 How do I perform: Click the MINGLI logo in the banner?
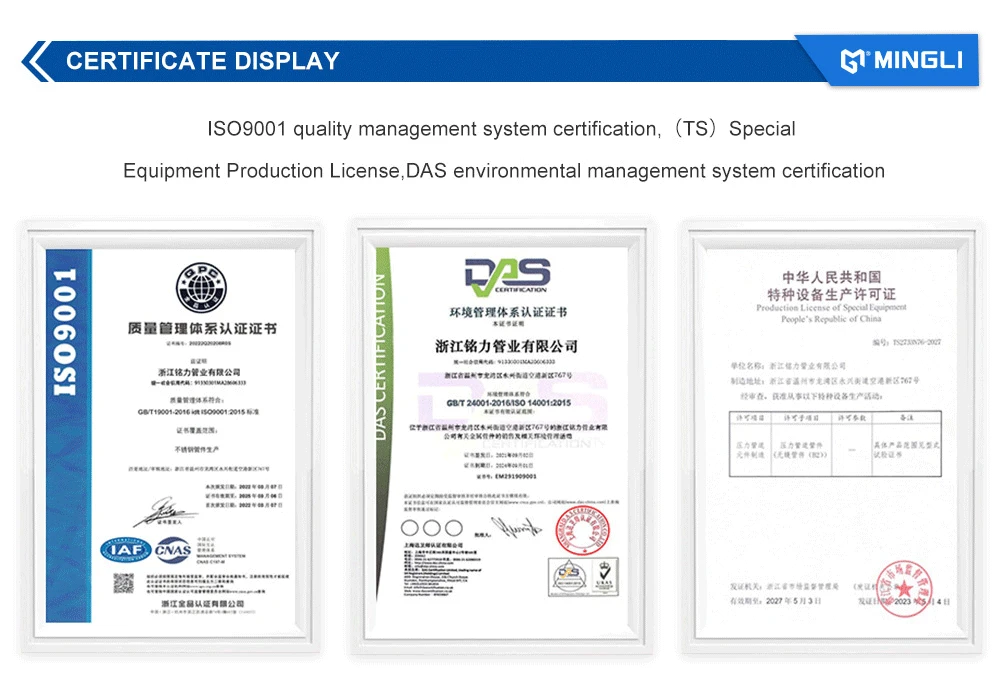tap(902, 61)
